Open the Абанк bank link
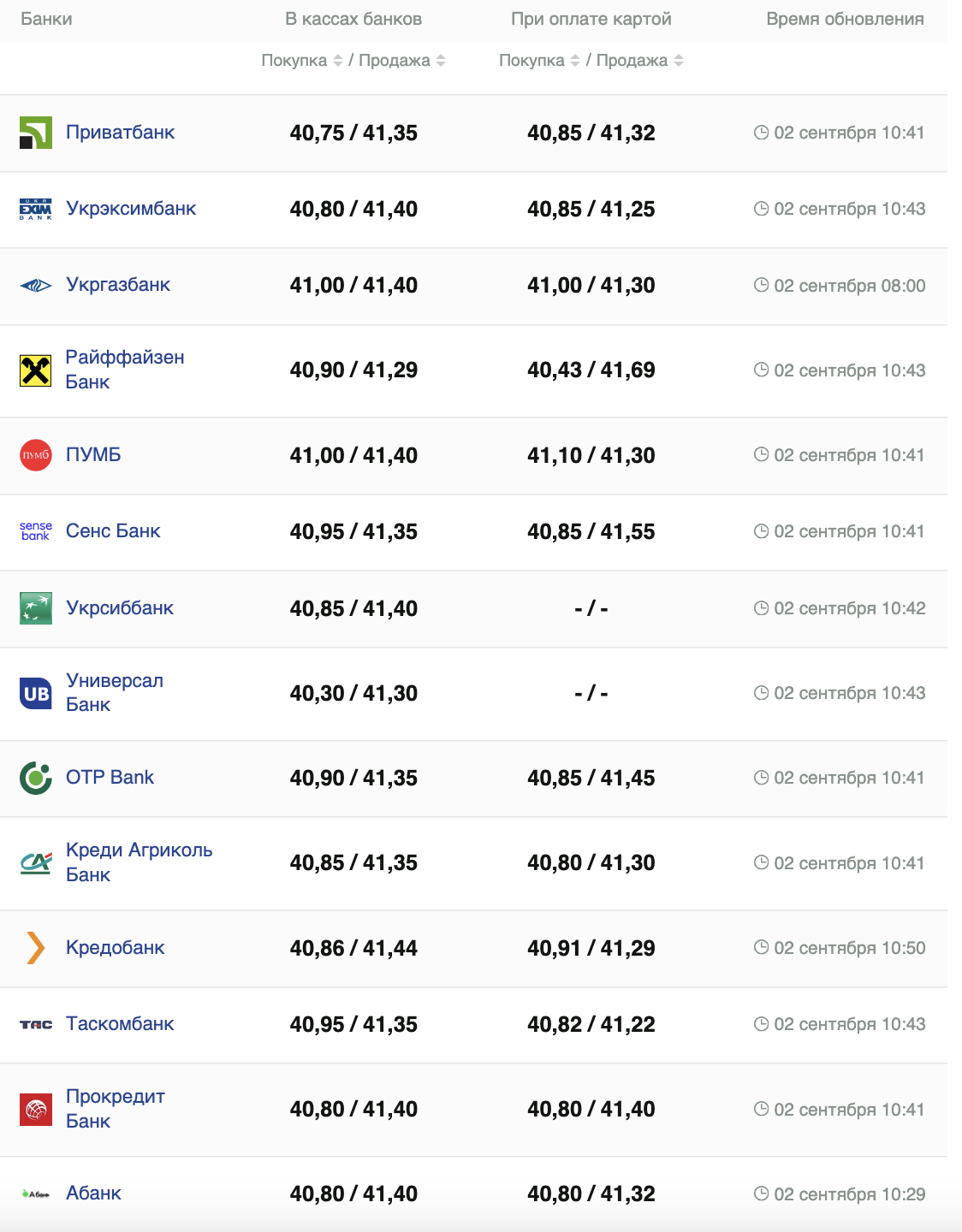962x1232 pixels. pyautogui.click(x=93, y=1193)
